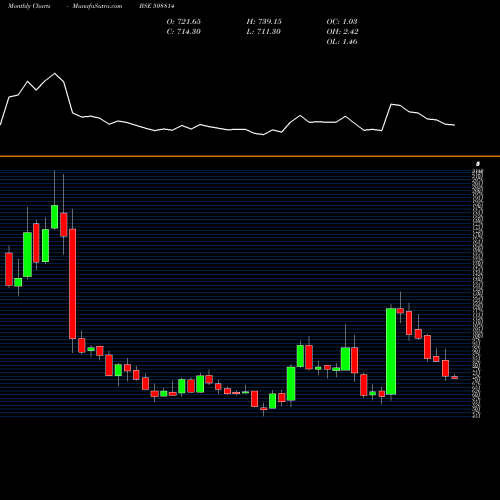This screenshot has height=500, width=500.
Task: Click the open value 'O: 721.65'
Action: coord(184,22)
